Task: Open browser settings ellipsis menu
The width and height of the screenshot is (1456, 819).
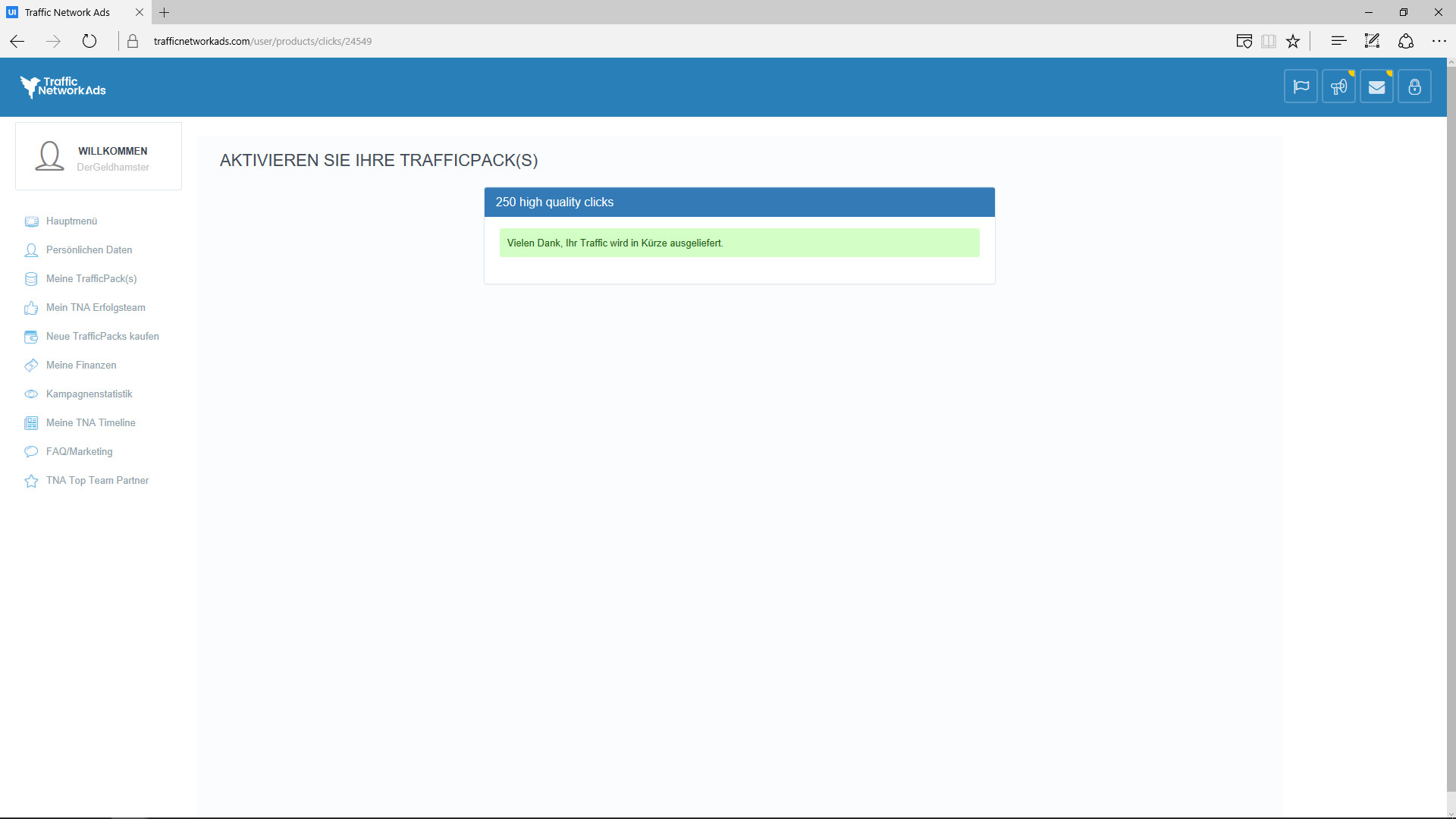Action: pyautogui.click(x=1439, y=41)
